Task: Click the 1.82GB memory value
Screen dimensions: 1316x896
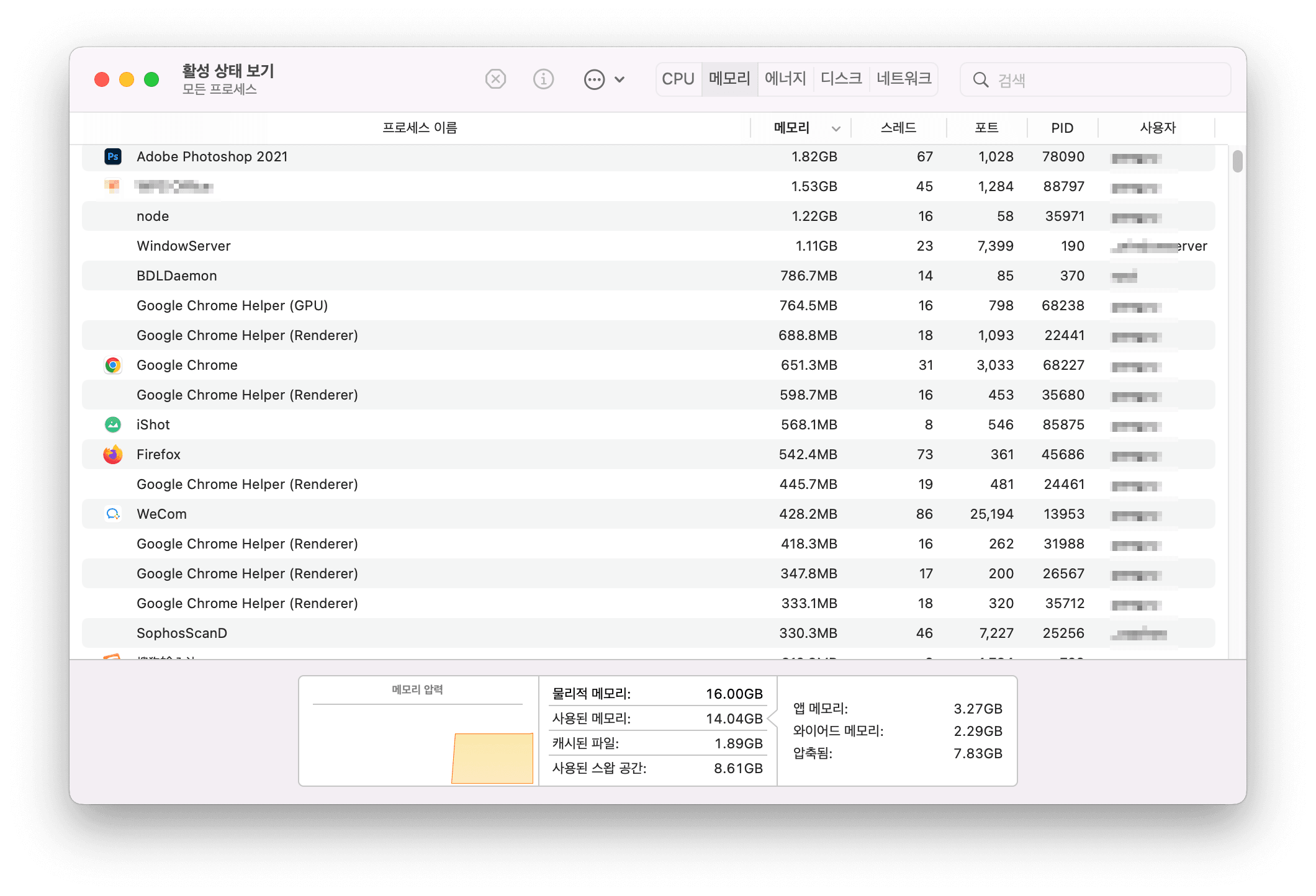Action: 814,156
